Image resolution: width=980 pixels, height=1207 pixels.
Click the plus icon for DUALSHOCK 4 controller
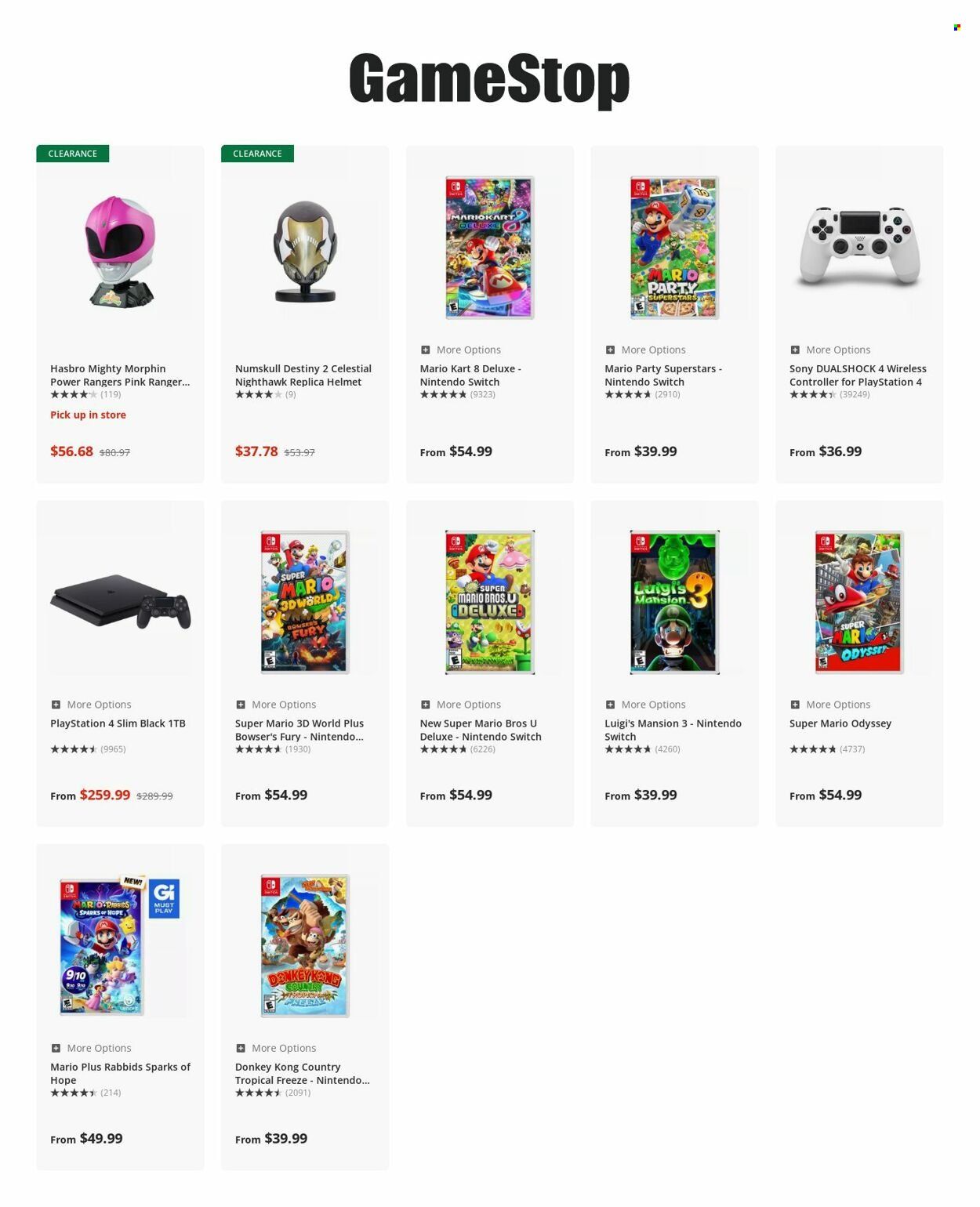(795, 350)
